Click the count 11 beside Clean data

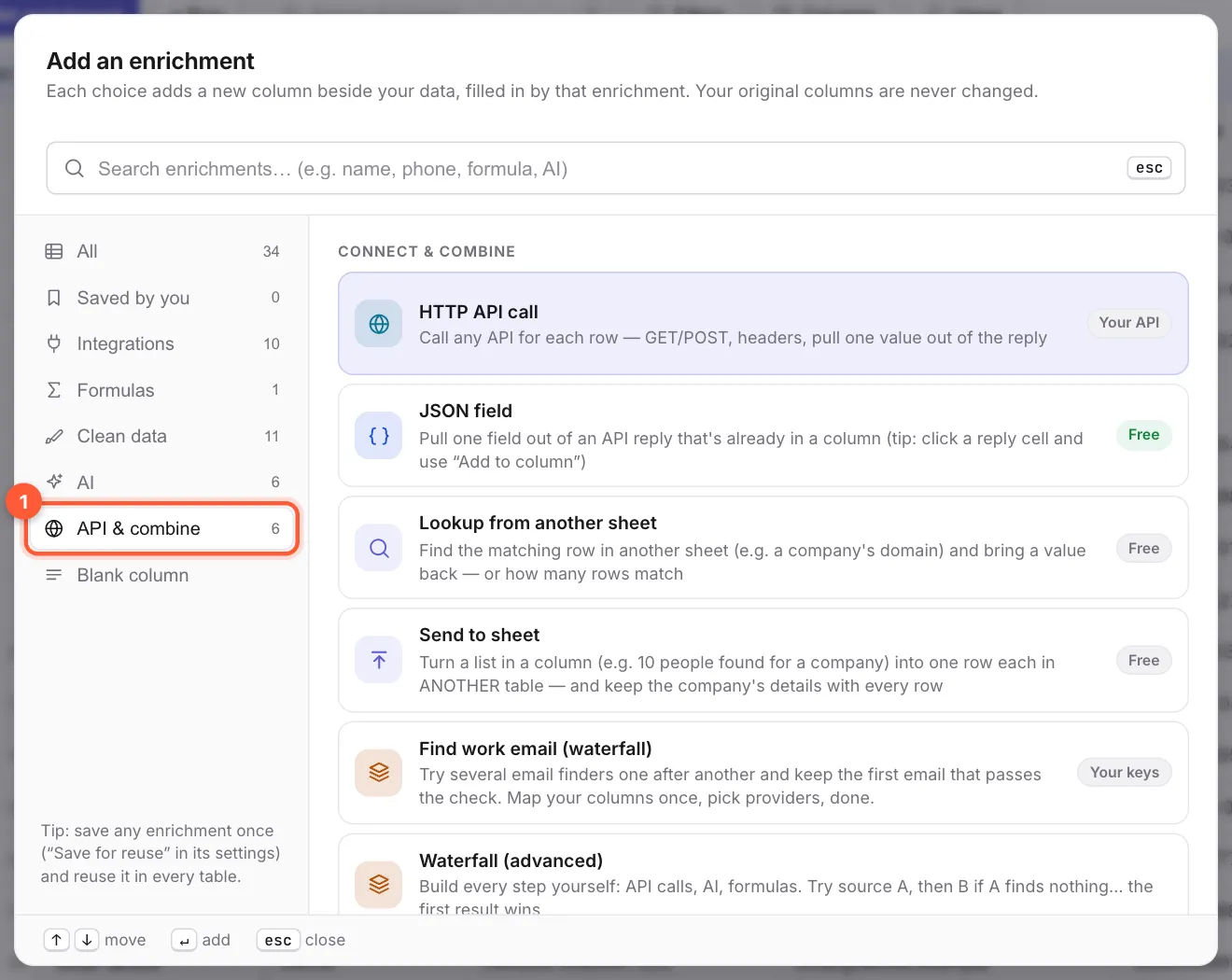click(272, 436)
